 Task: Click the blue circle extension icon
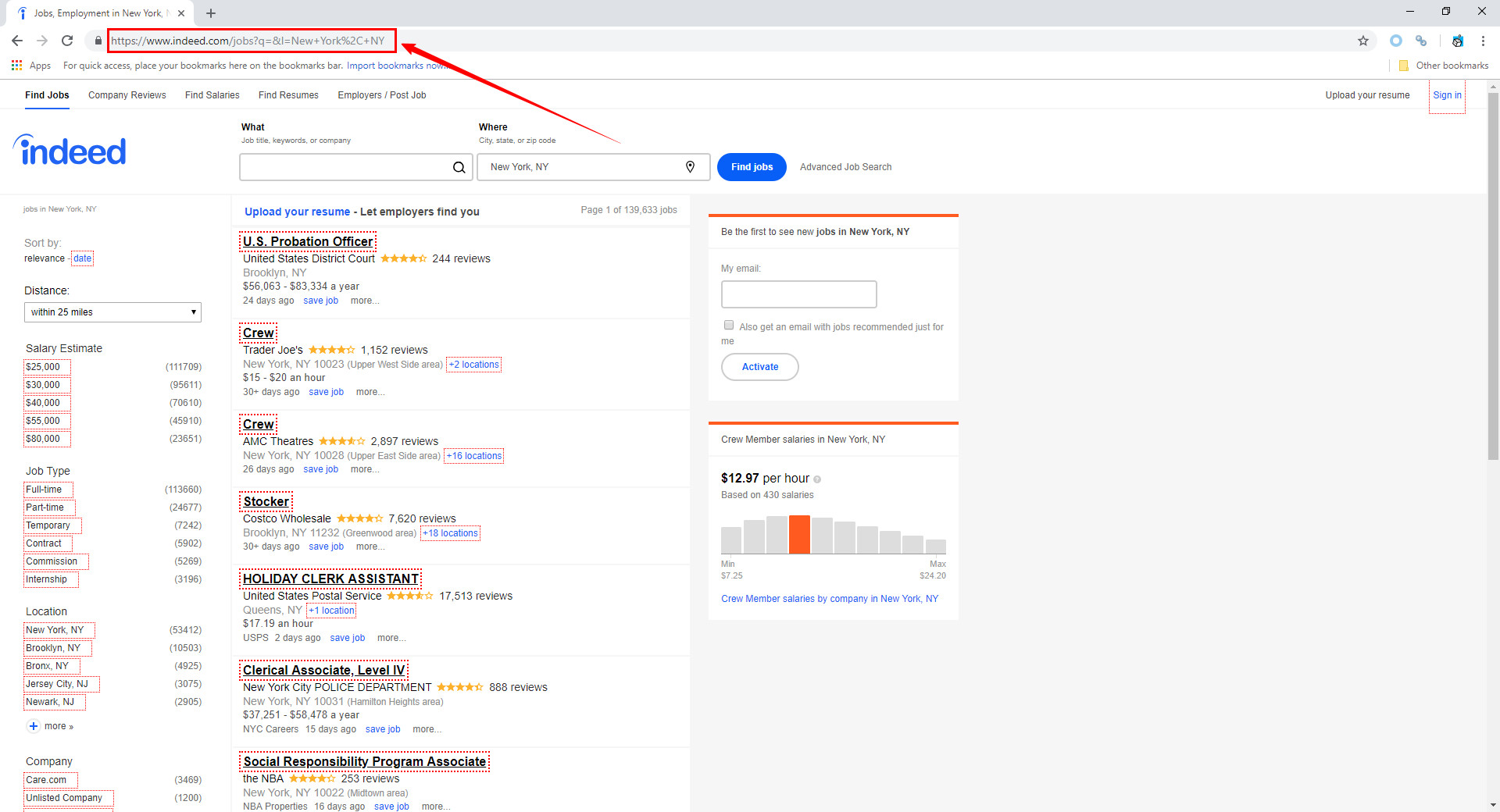coord(1396,41)
